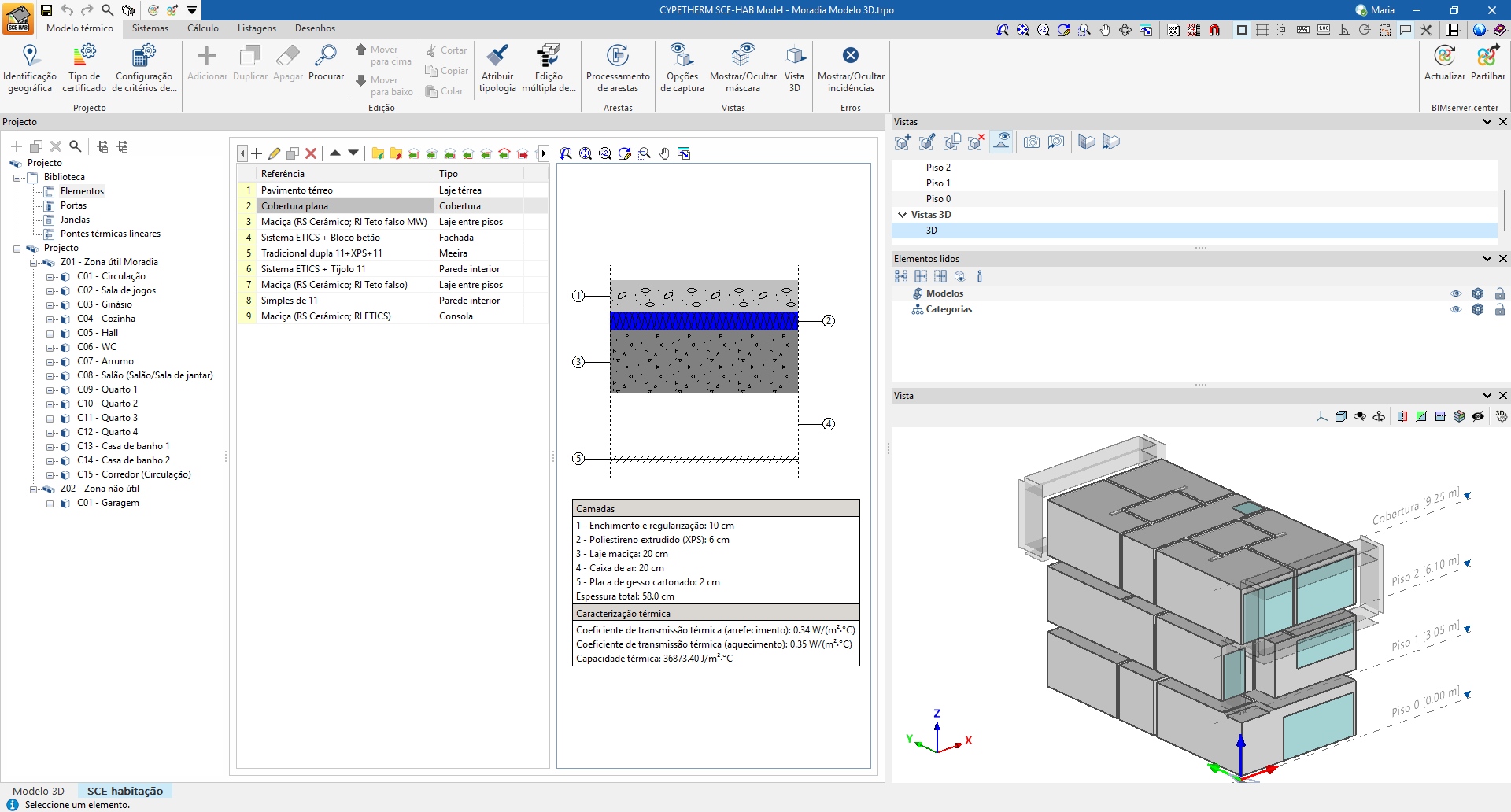Open Tipo de certificado settings
Viewport: 1511px width, 812px height.
coord(84,56)
